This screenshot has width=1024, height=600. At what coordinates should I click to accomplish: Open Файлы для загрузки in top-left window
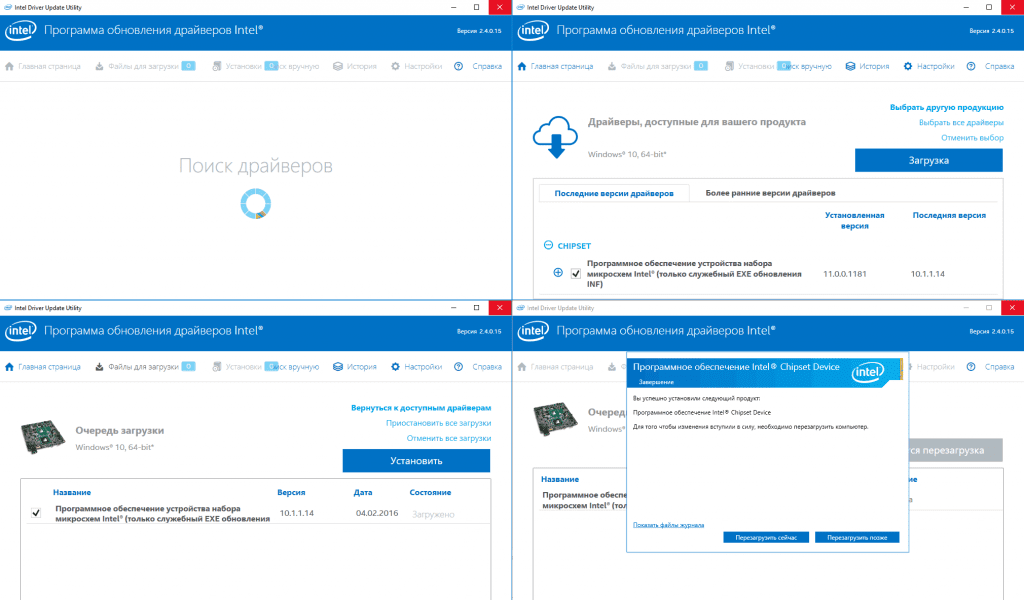(x=144, y=66)
